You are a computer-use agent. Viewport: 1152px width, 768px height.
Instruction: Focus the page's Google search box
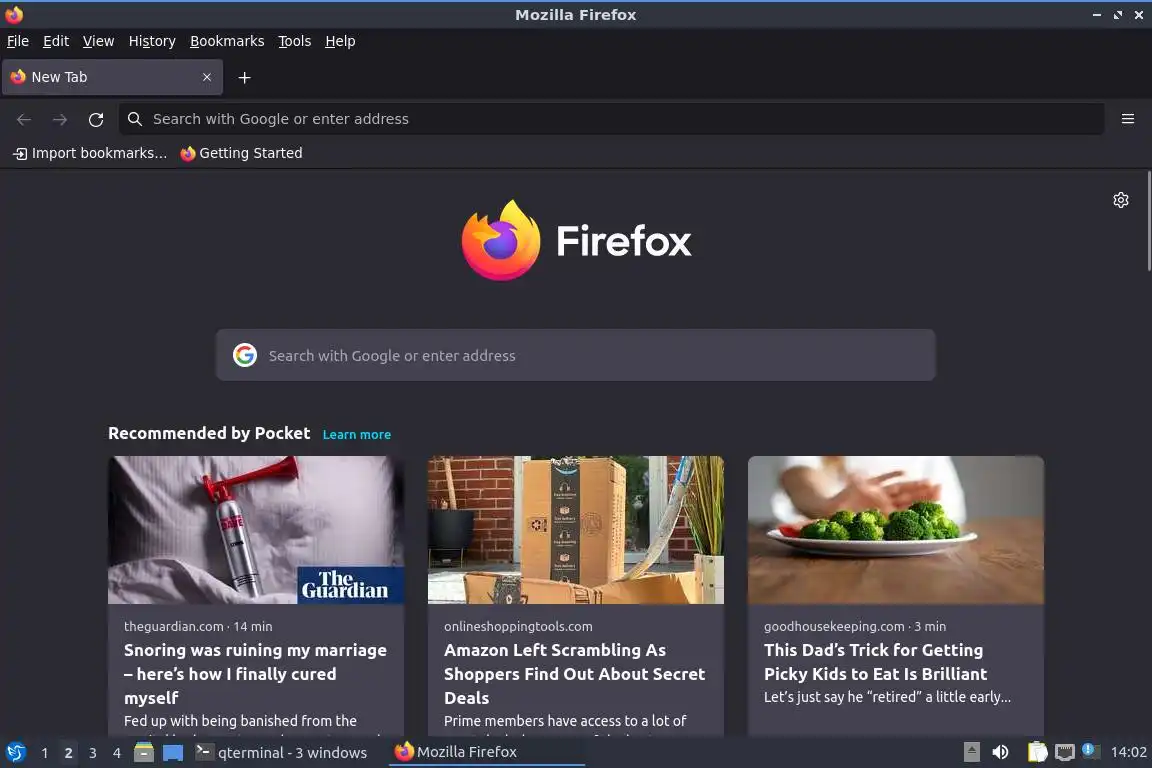tap(575, 355)
